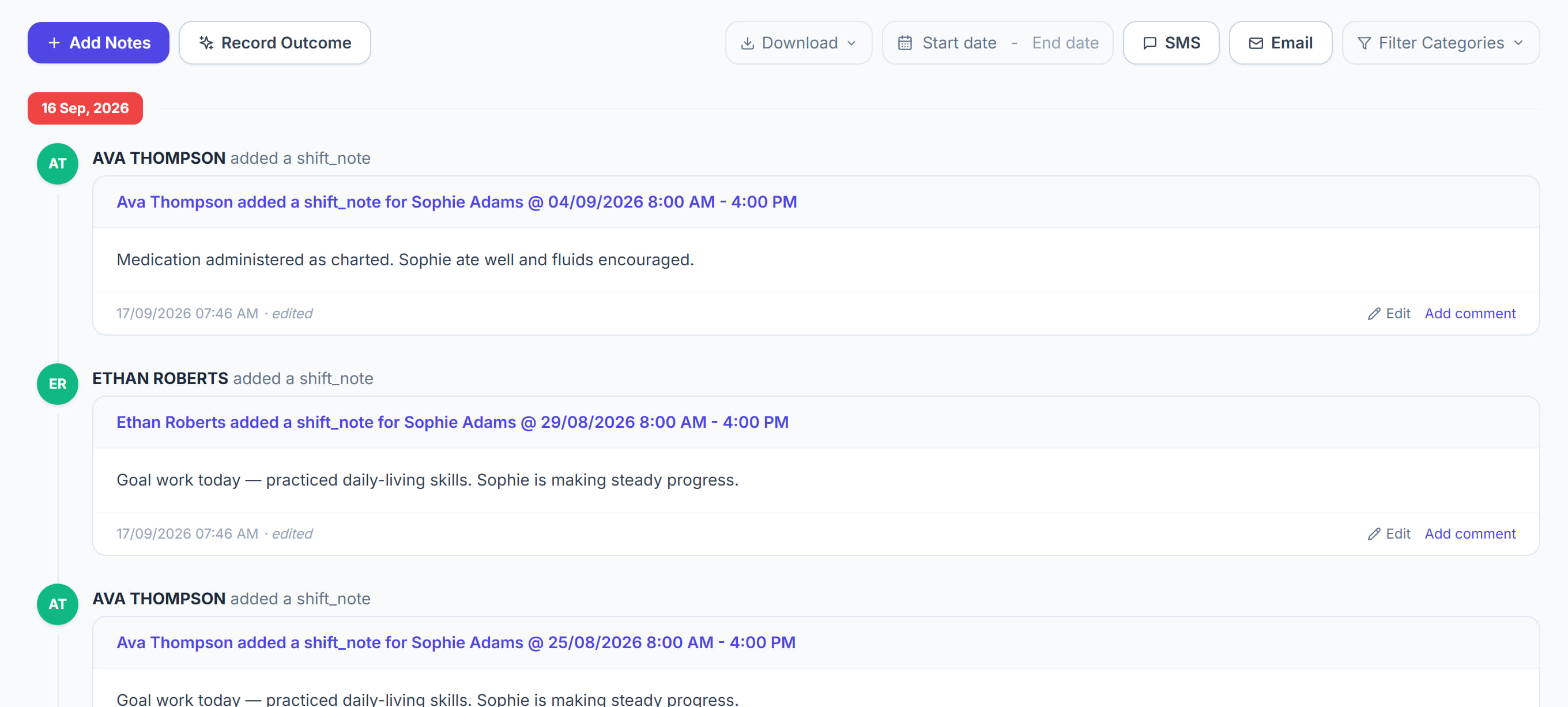Viewport: 1568px width, 707px height.
Task: Click the download arrow icon
Action: (747, 43)
